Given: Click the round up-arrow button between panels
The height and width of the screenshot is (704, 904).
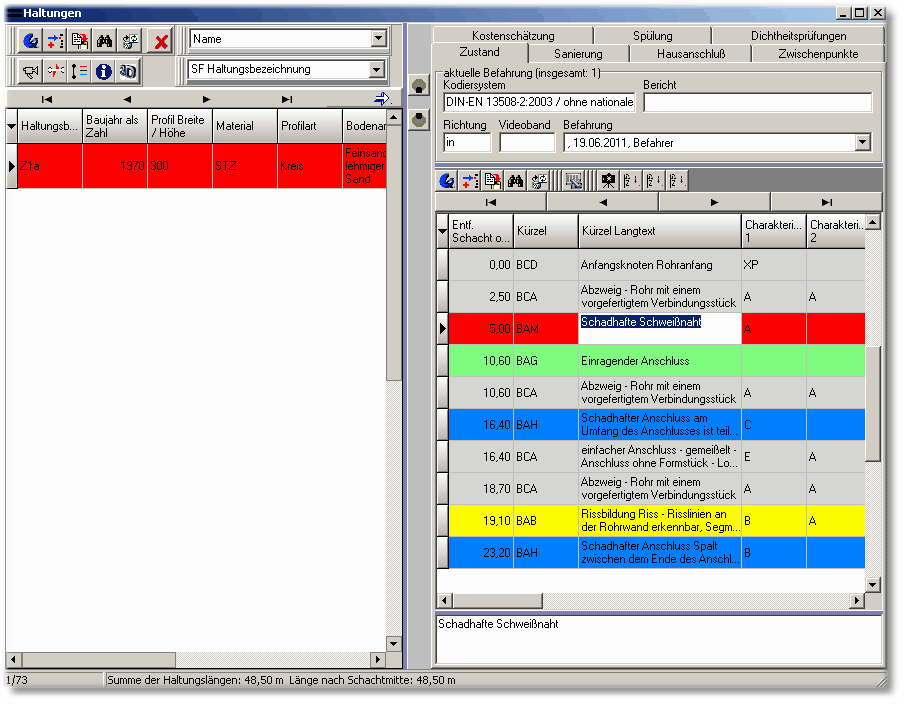Looking at the screenshot, I should 420,87.
